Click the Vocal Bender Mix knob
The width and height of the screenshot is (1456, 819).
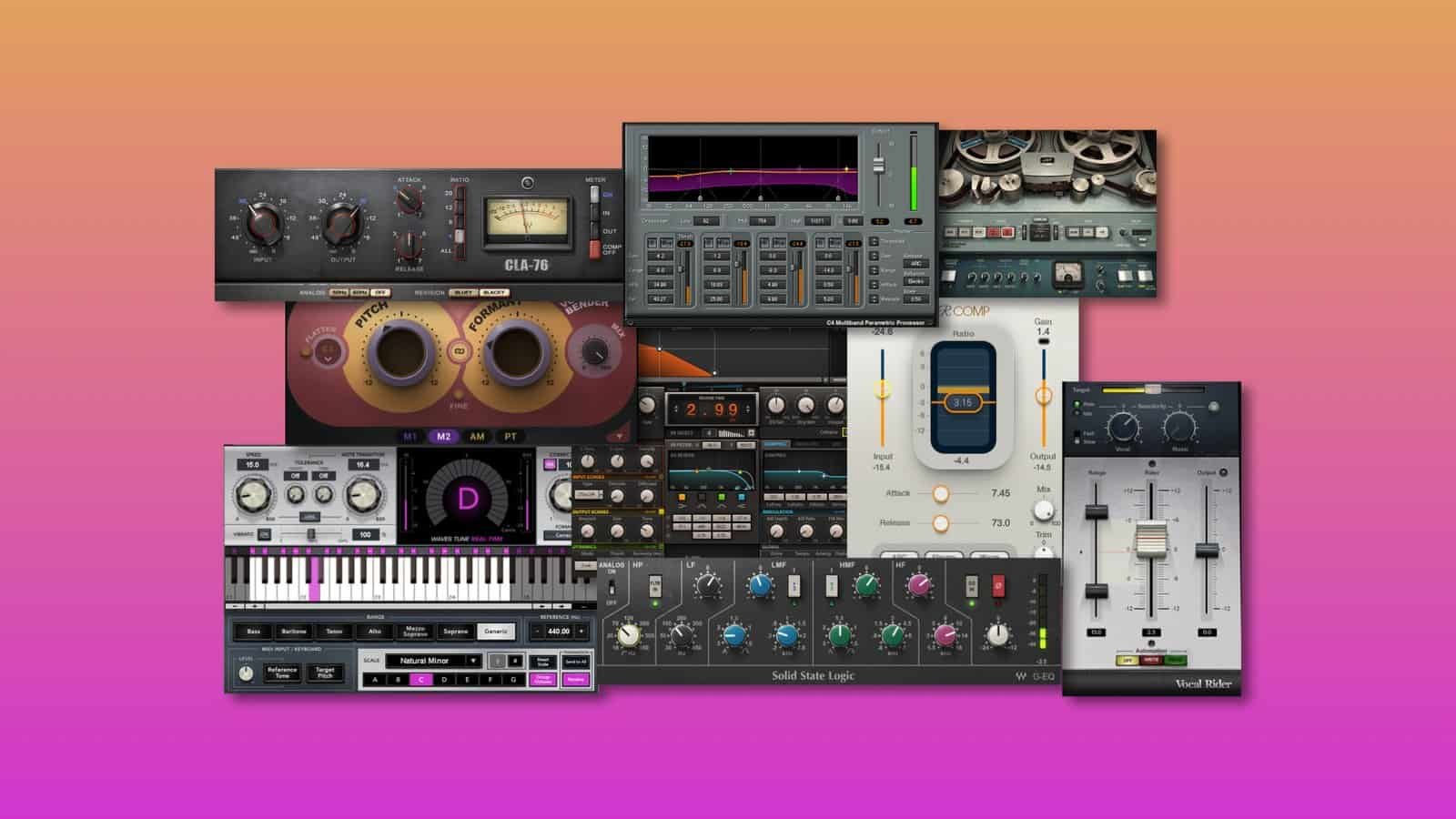594,350
